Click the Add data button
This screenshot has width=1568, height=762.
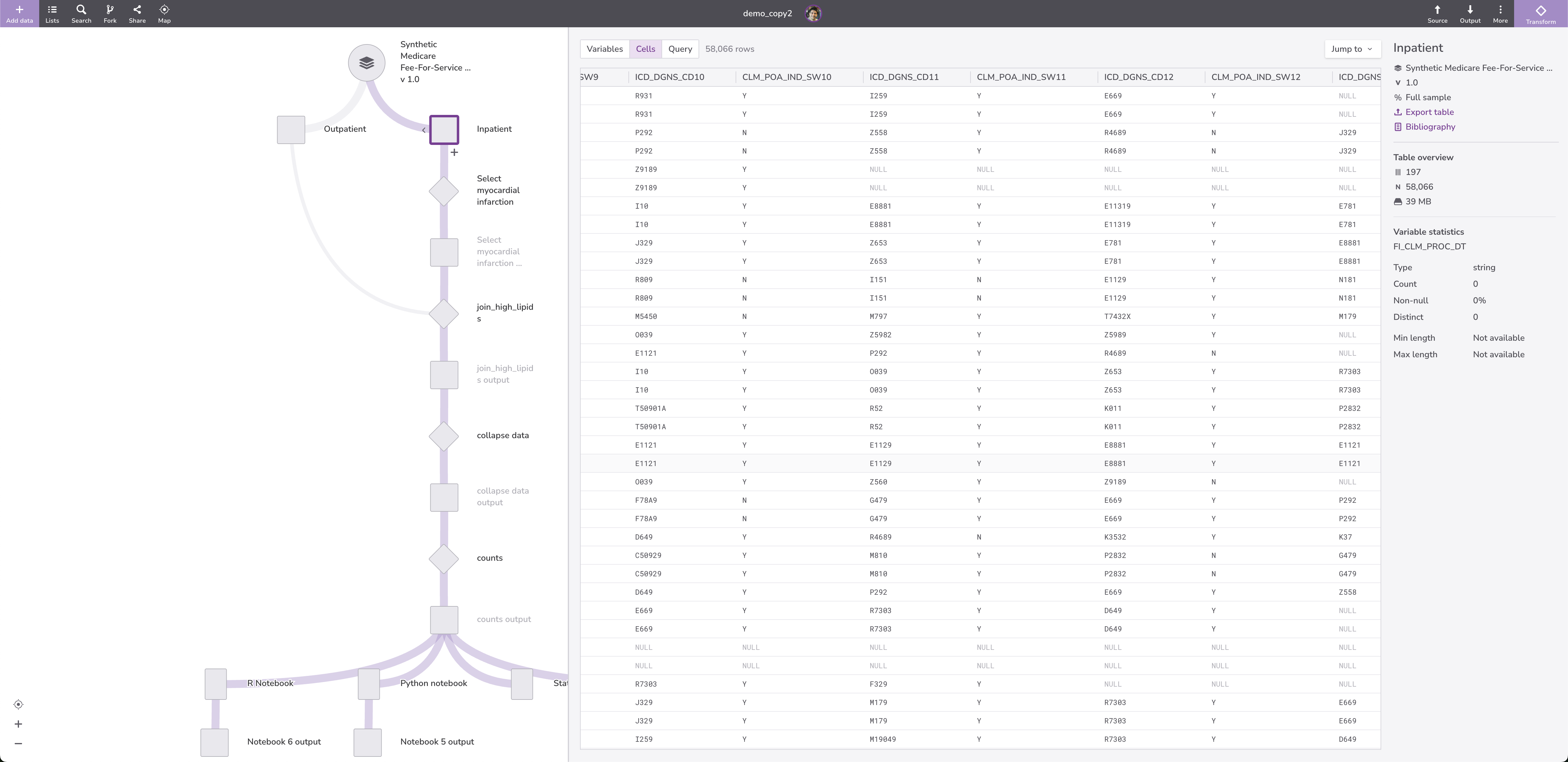click(19, 13)
